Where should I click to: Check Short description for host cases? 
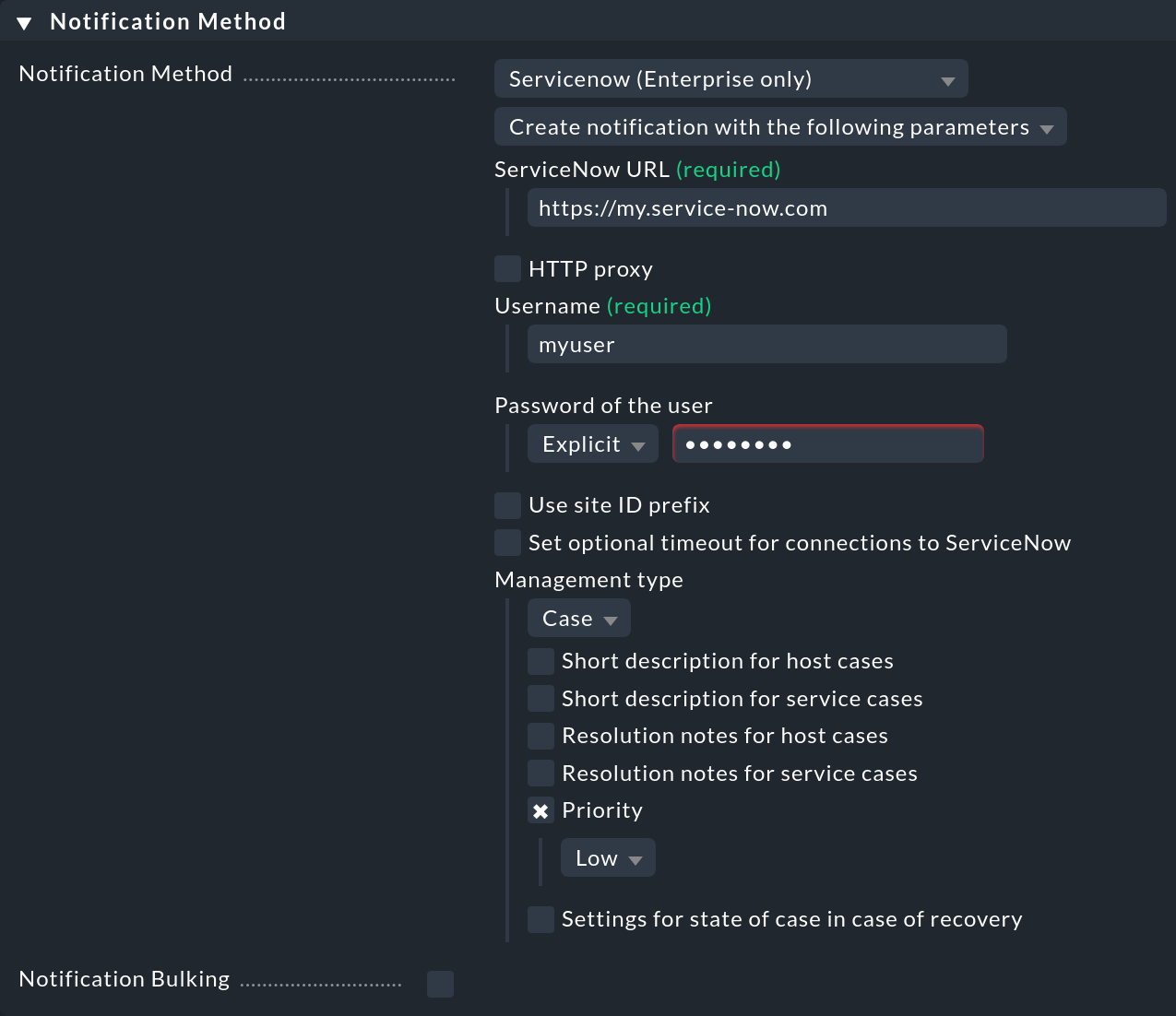click(540, 661)
